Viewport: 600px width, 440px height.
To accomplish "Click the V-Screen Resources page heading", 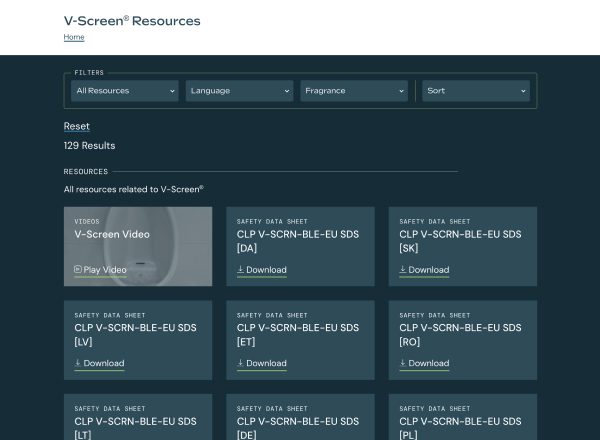I will [x=132, y=21].
